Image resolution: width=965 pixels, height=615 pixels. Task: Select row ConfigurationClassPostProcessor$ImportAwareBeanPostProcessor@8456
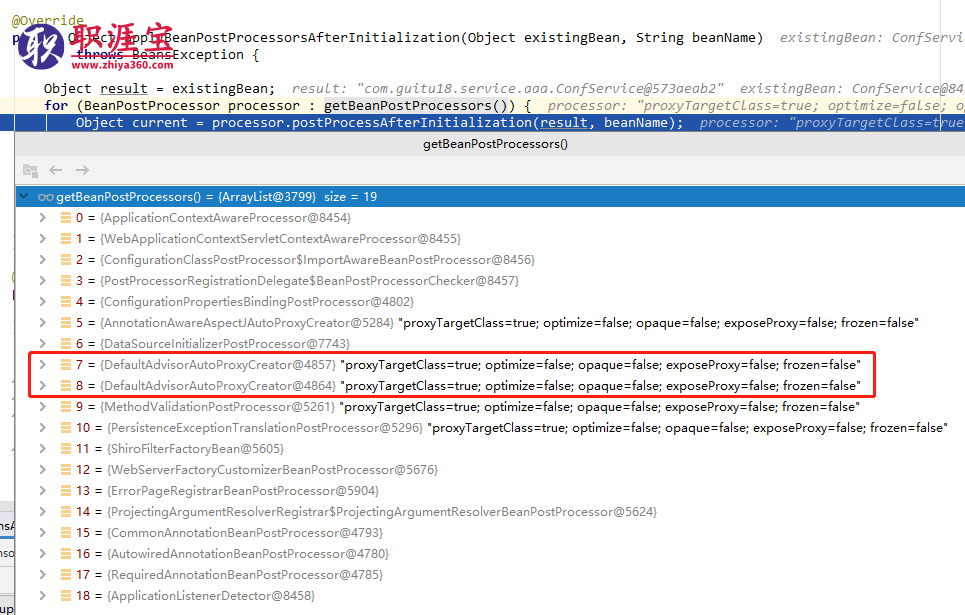coord(490,259)
